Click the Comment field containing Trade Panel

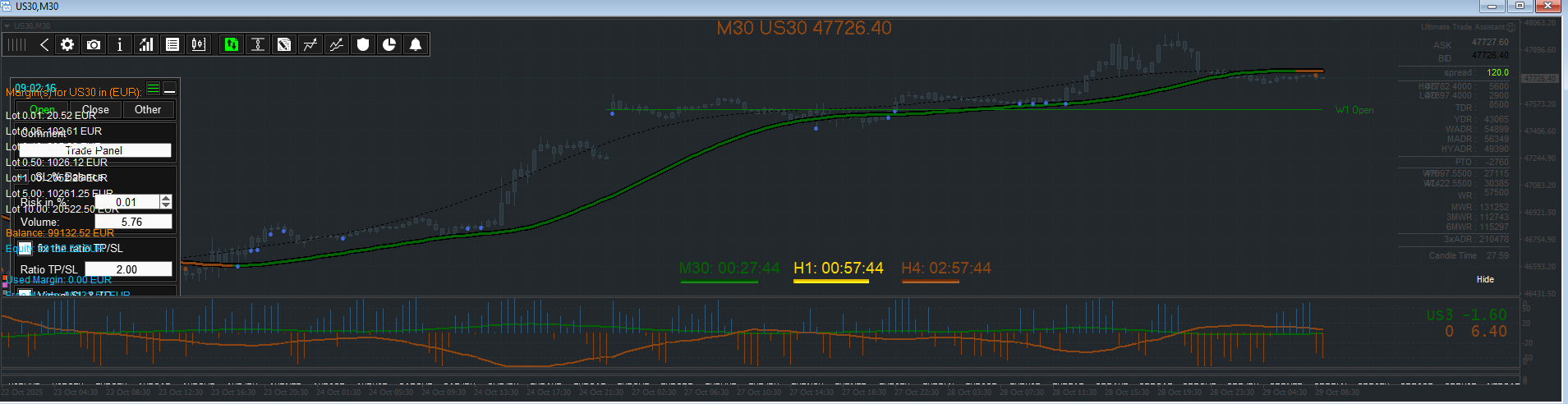point(95,150)
